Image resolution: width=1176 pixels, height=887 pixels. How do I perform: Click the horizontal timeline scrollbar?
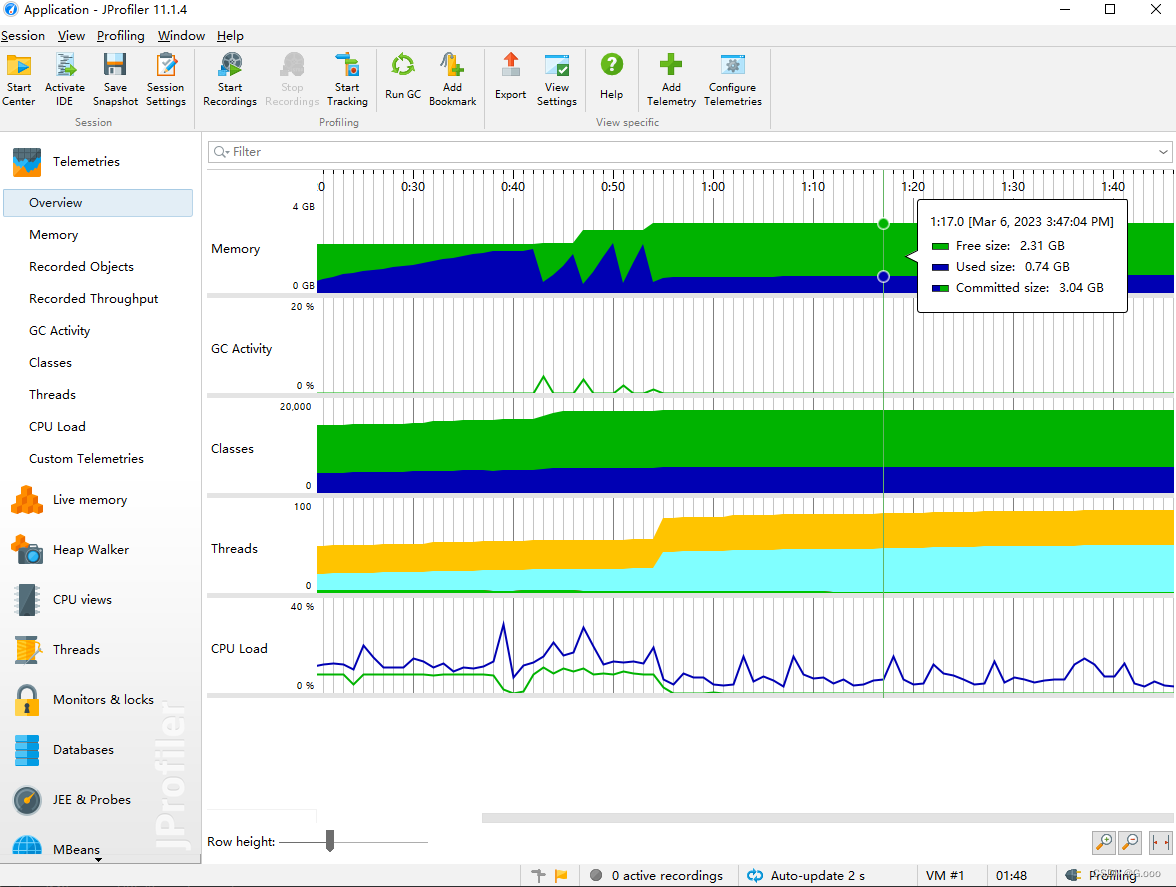[828, 818]
